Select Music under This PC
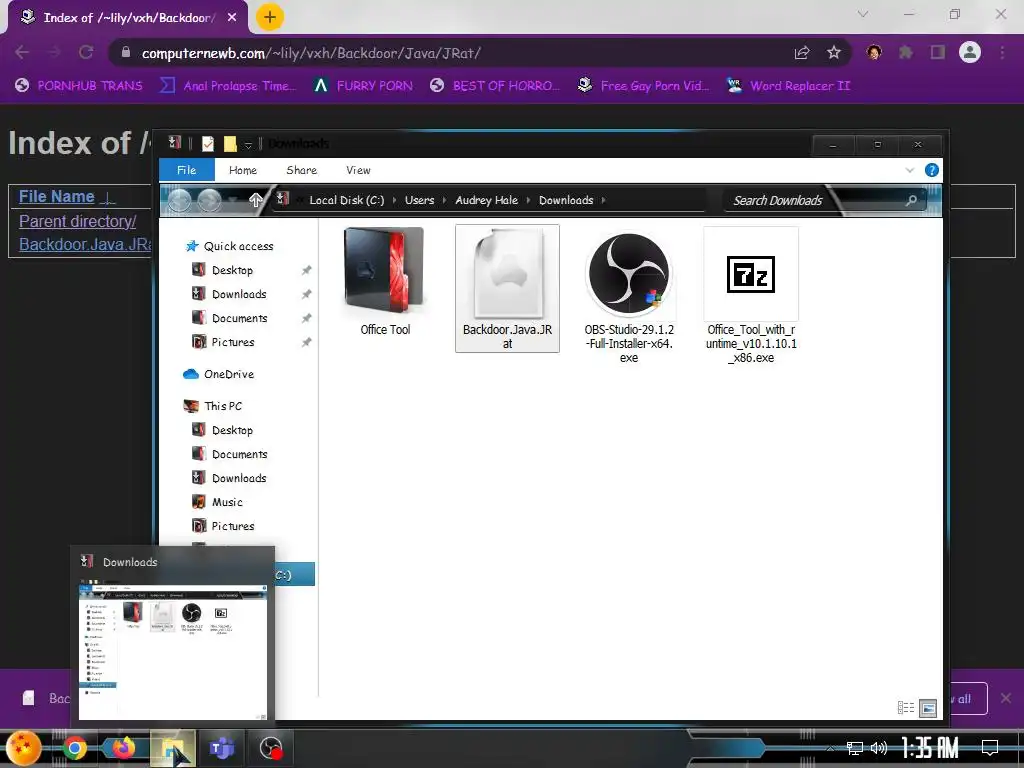 [227, 502]
